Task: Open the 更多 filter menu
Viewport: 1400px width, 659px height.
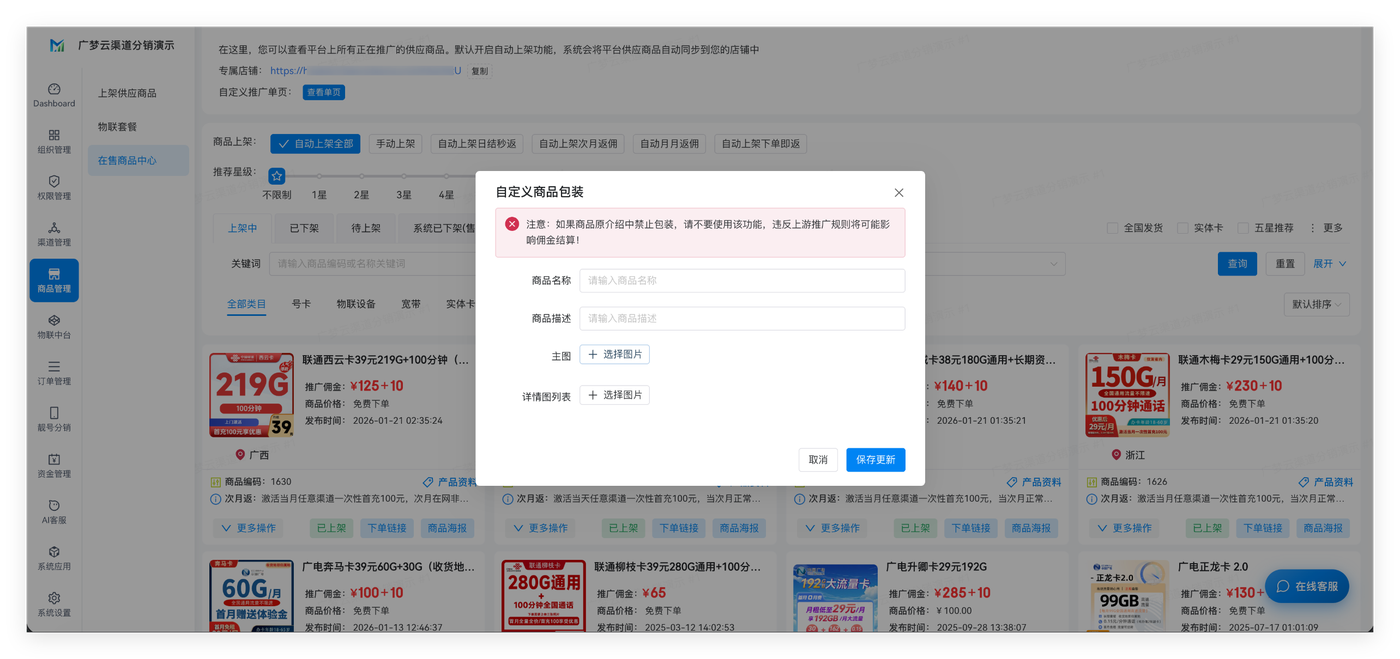Action: (1327, 228)
